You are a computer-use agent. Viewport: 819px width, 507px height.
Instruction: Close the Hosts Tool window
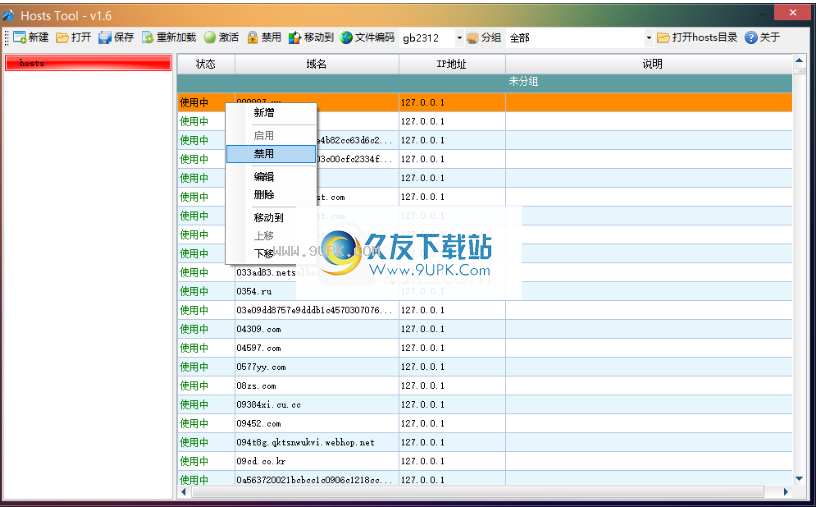point(792,13)
